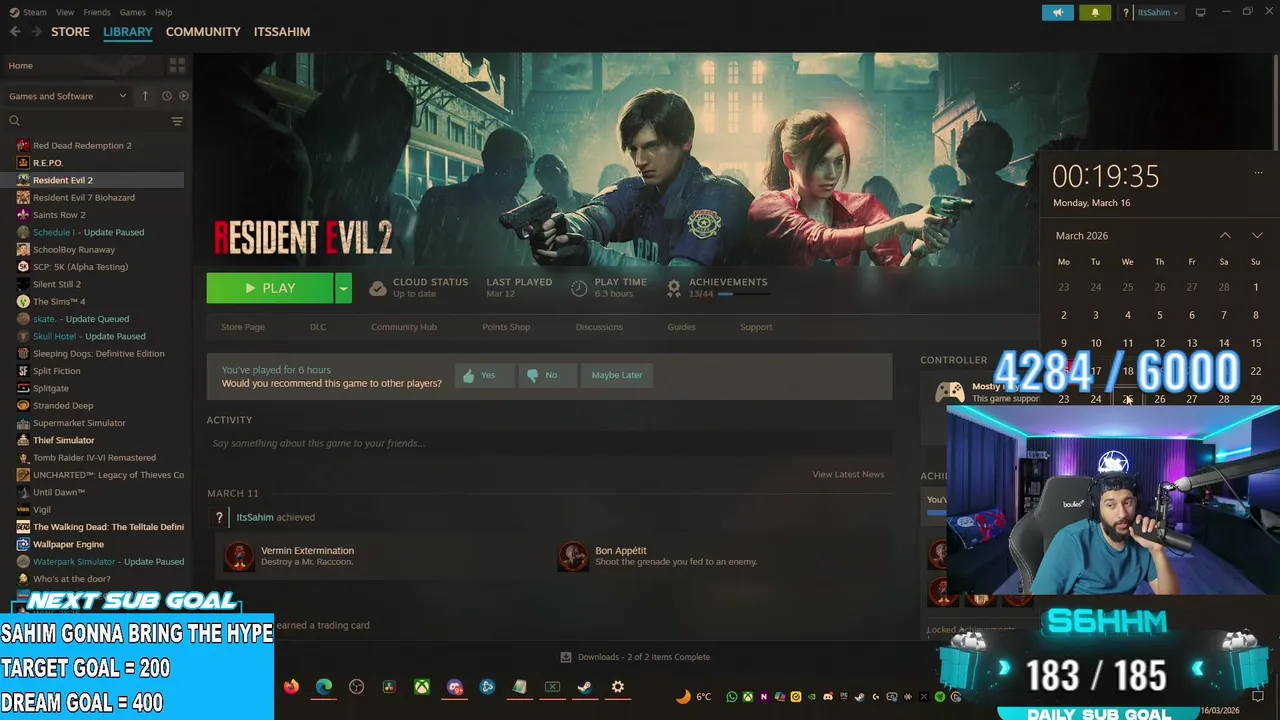Viewport: 1280px width, 720px height.
Task: Toggle library collections grid view icon
Action: 177,66
